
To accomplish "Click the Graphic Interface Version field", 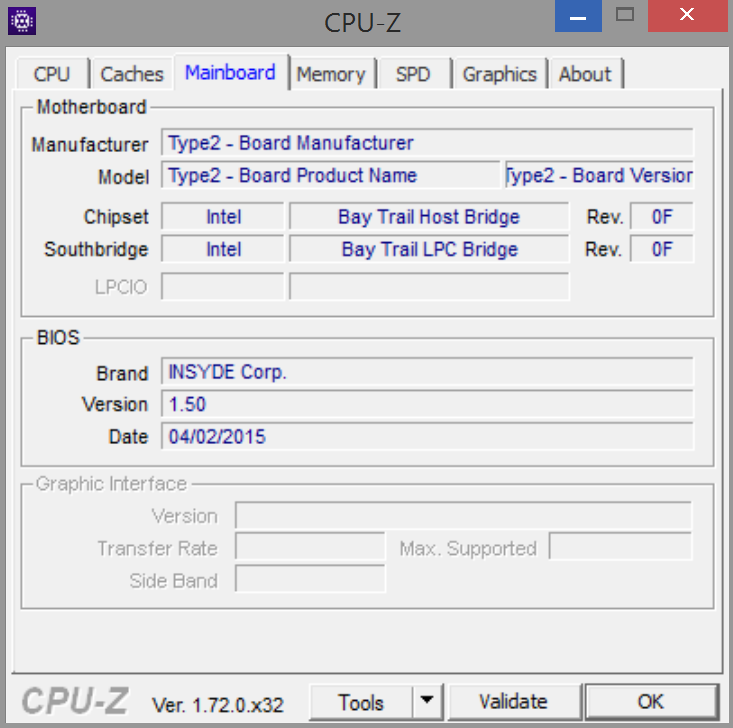I will [x=463, y=516].
